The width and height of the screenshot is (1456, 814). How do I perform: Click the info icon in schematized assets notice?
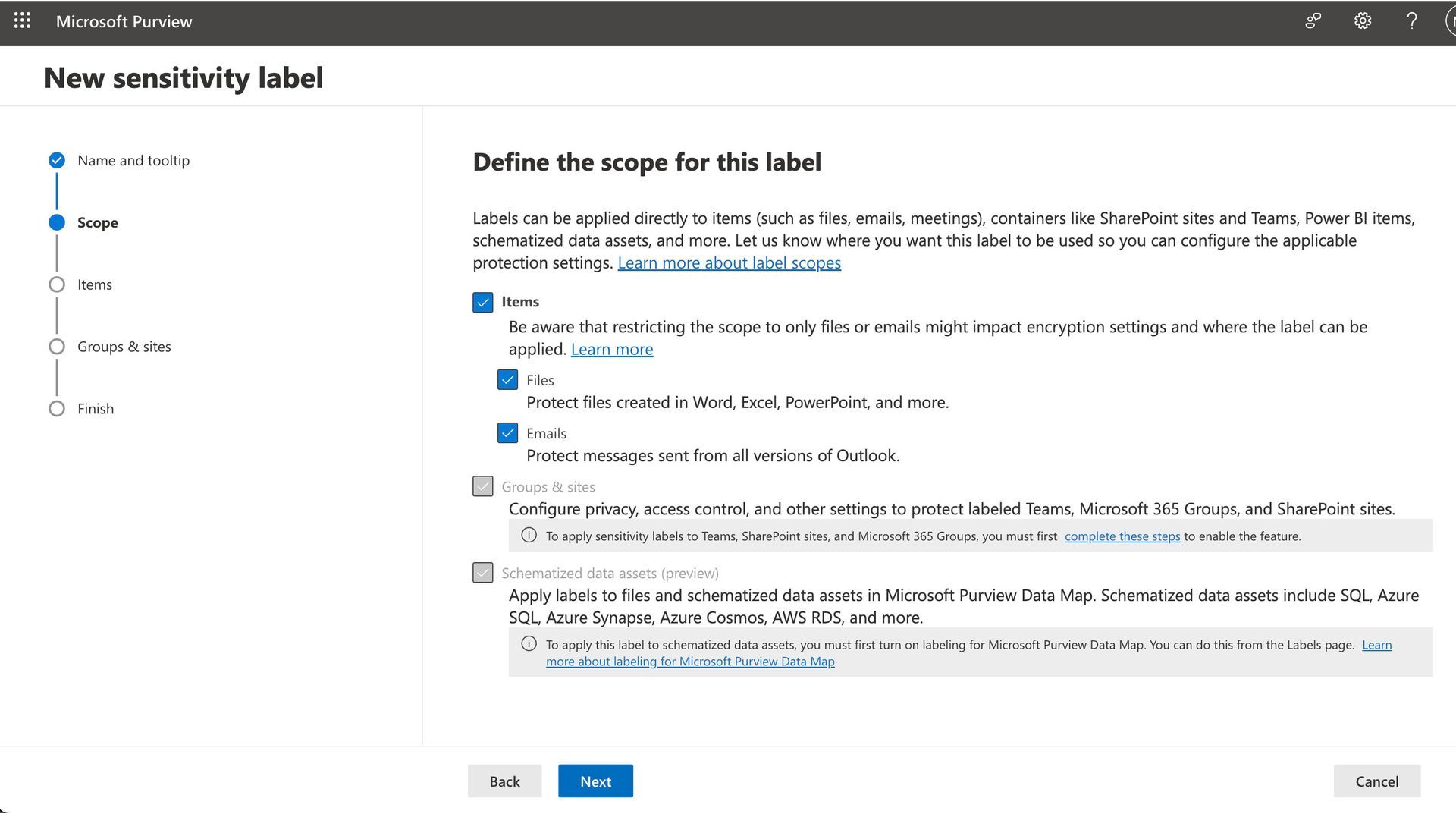coord(529,644)
